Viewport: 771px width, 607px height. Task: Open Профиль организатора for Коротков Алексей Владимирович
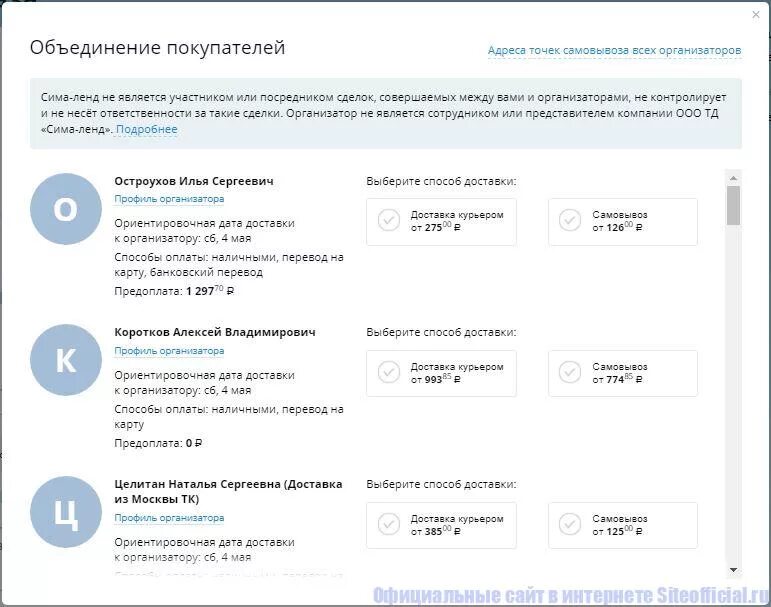coord(169,351)
